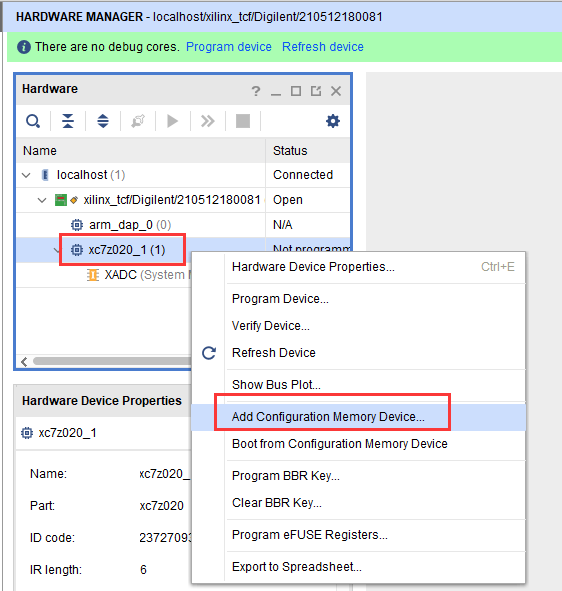Choose Show Bus Plot menu entry
The height and width of the screenshot is (591, 562).
(358, 384)
